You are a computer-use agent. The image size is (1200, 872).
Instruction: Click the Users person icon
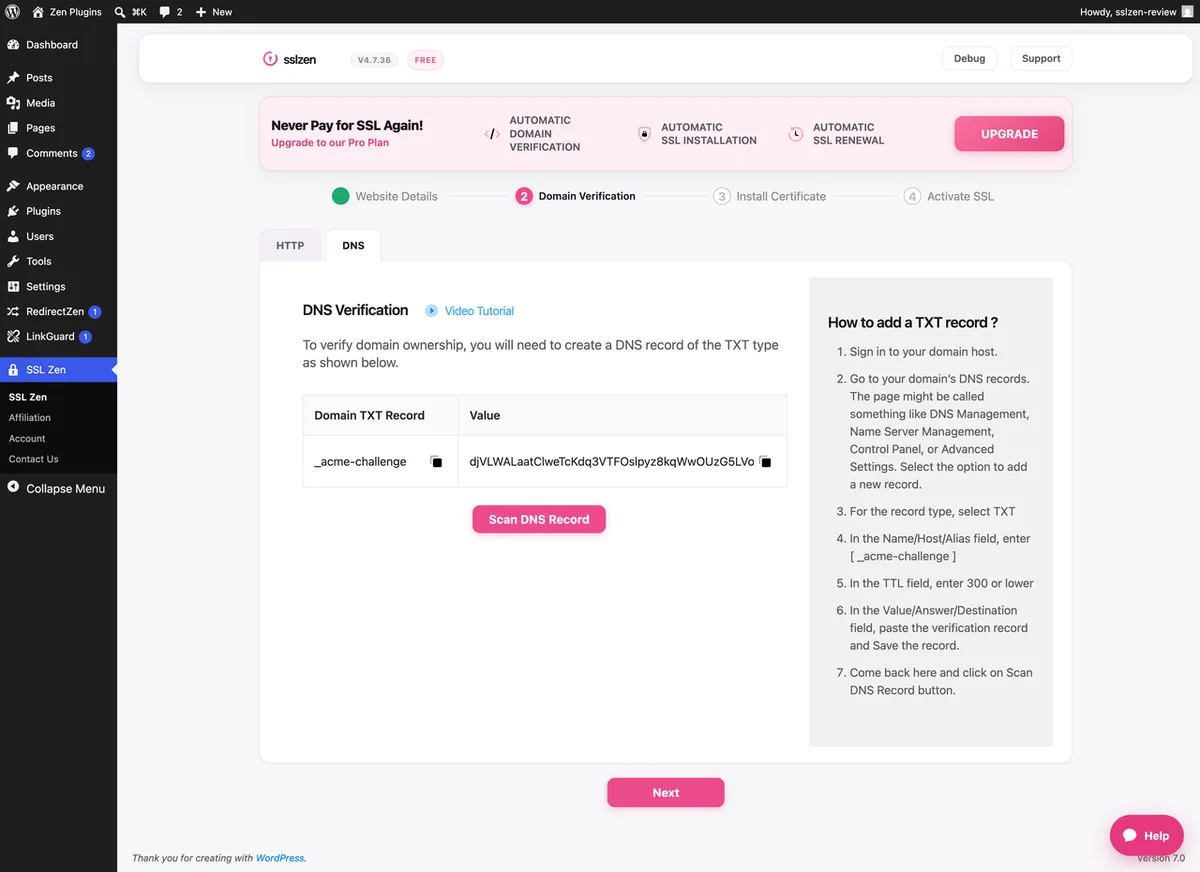13,236
